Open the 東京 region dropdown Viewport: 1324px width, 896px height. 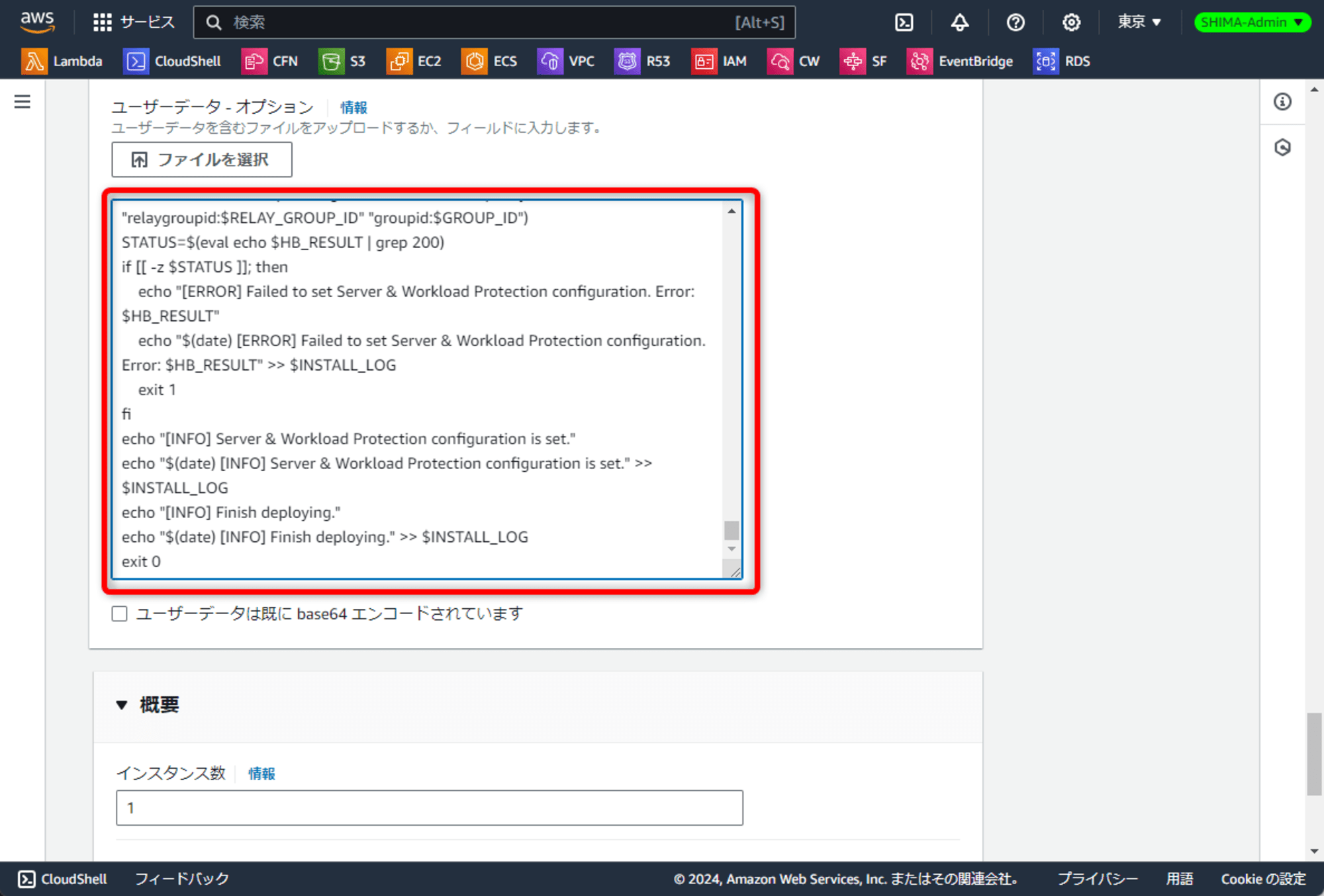1139,22
